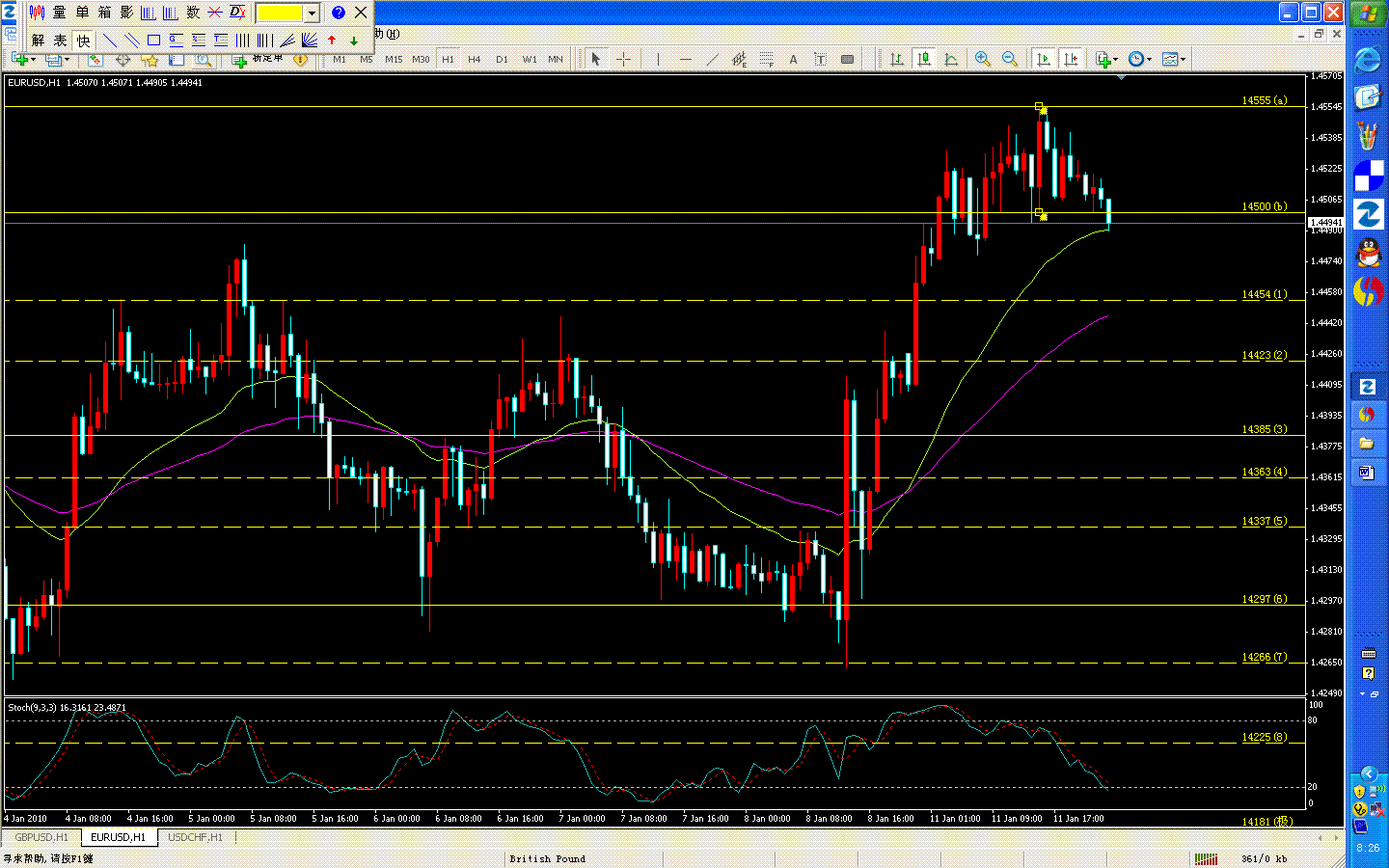Open the blue help question mark
This screenshot has height=868, width=1389.
pyautogui.click(x=338, y=13)
